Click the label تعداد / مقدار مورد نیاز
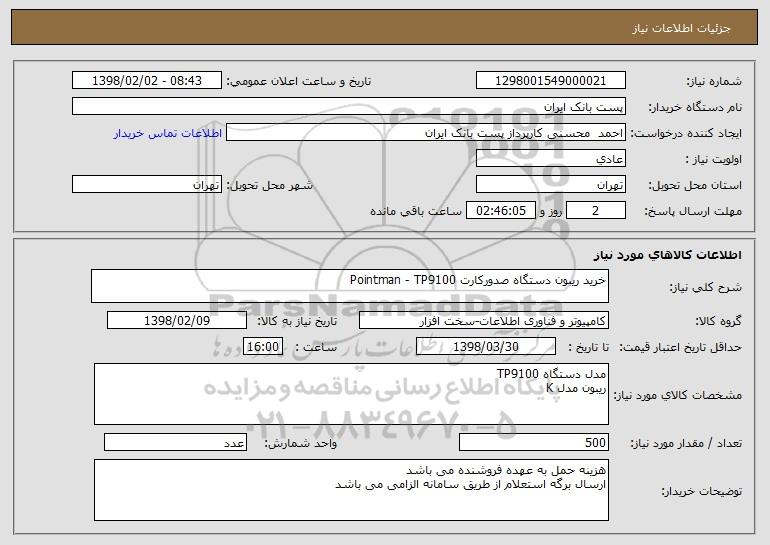770x545 pixels. point(686,443)
